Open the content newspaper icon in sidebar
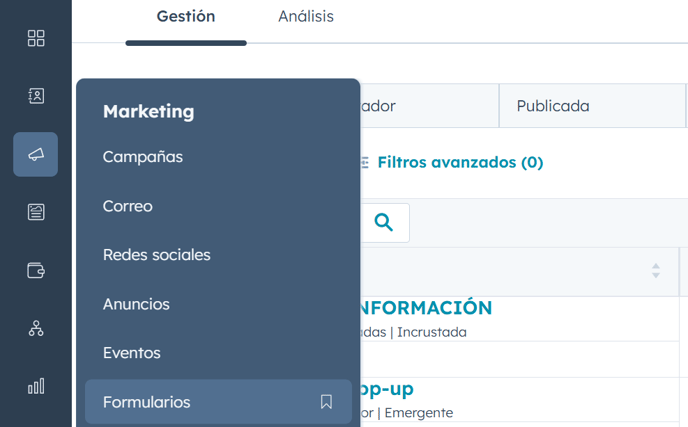 36,212
